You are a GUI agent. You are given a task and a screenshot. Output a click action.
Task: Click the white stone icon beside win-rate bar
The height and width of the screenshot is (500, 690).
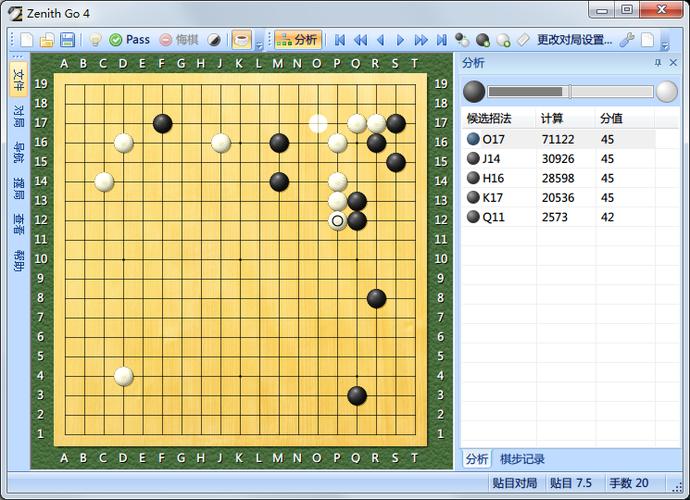[x=666, y=92]
